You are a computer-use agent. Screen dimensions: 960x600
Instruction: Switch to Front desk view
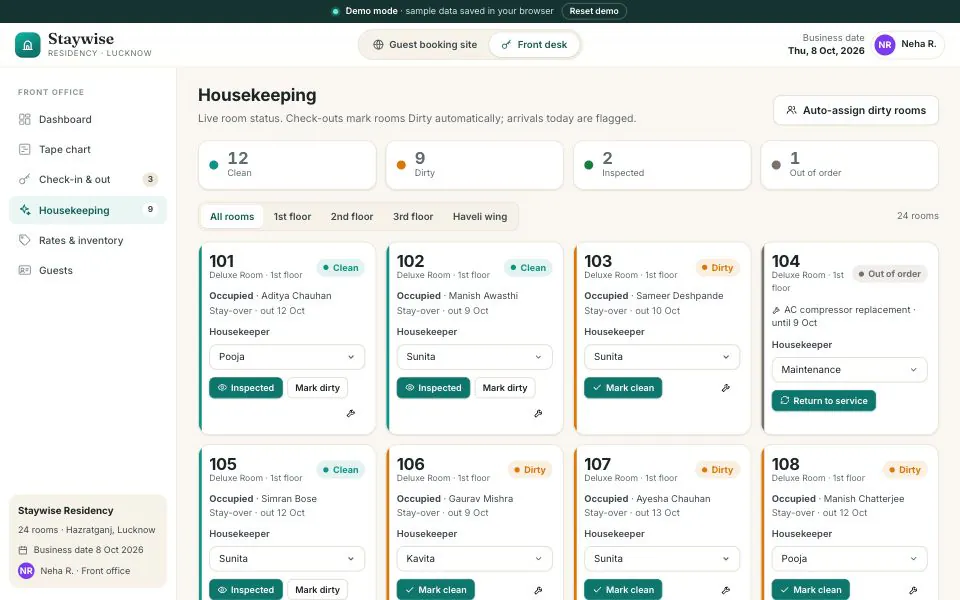pyautogui.click(x=534, y=45)
